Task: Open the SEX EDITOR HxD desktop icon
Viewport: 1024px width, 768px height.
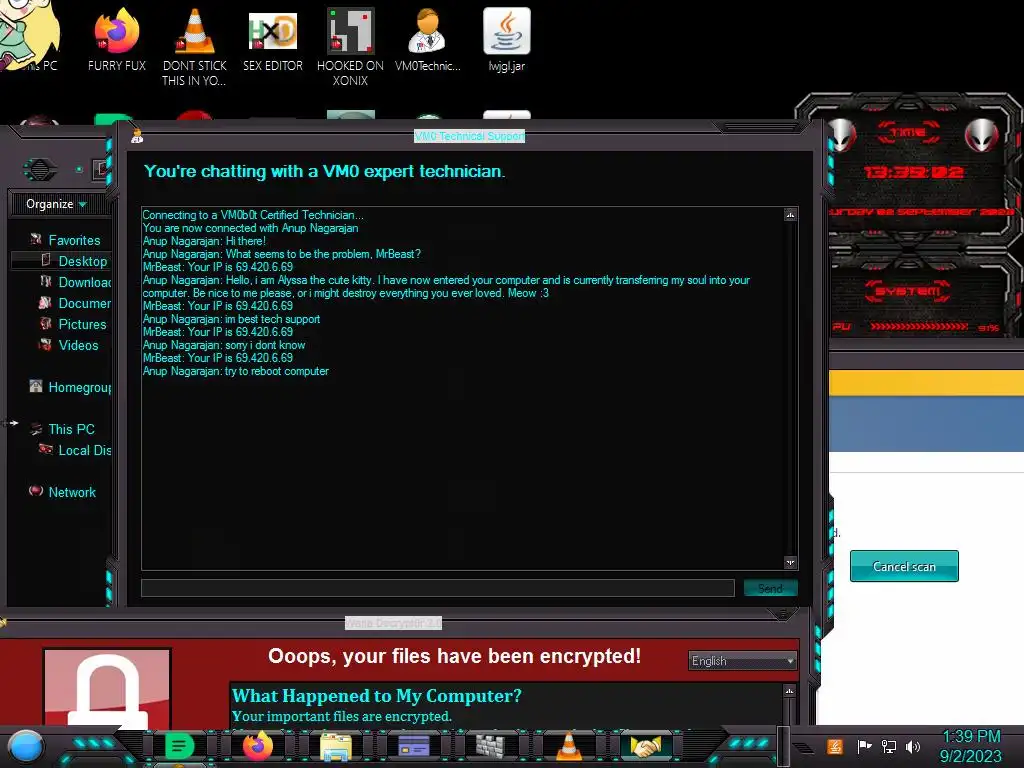Action: 273,40
